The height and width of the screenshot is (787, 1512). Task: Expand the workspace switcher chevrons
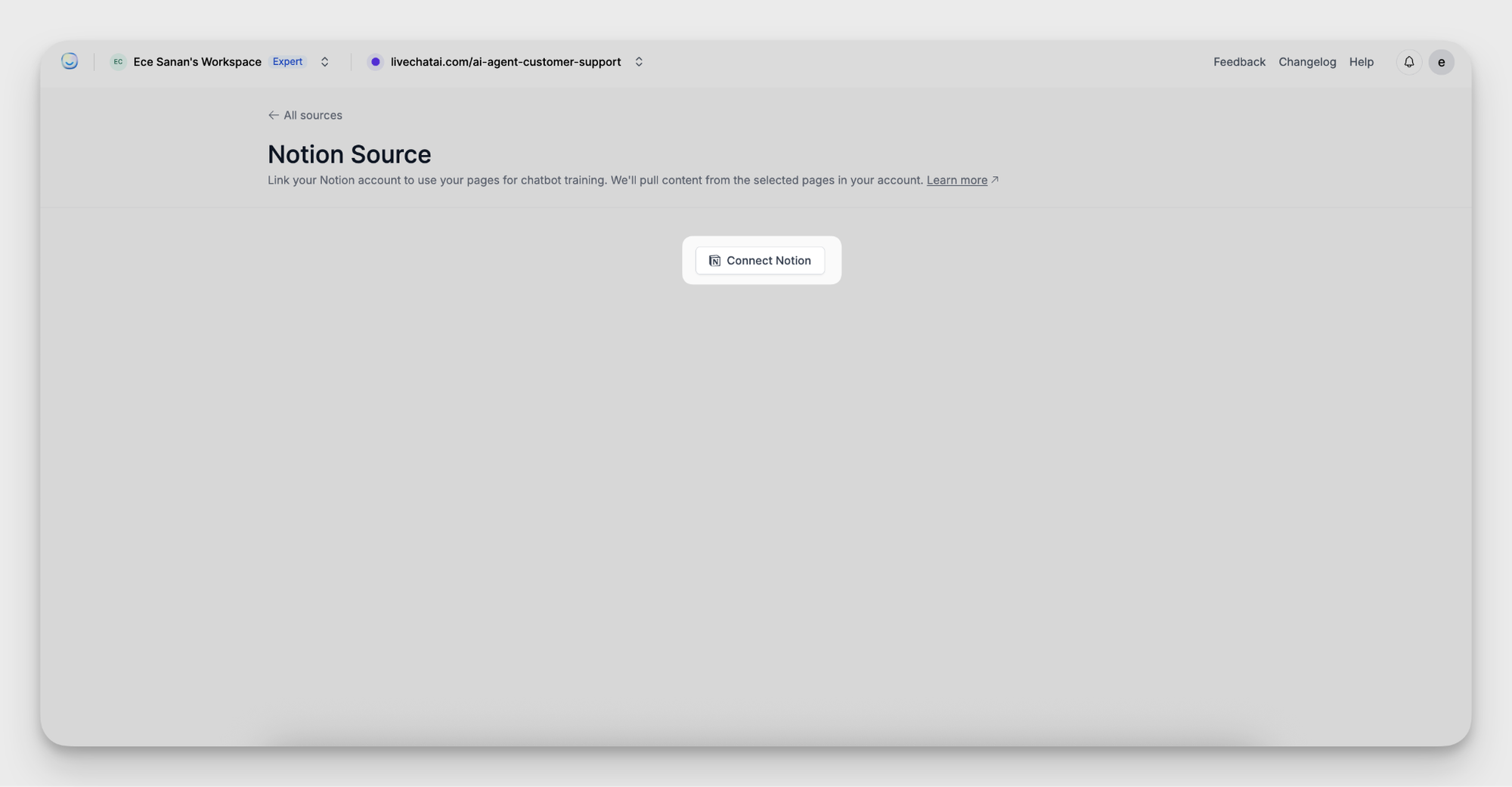[324, 62]
